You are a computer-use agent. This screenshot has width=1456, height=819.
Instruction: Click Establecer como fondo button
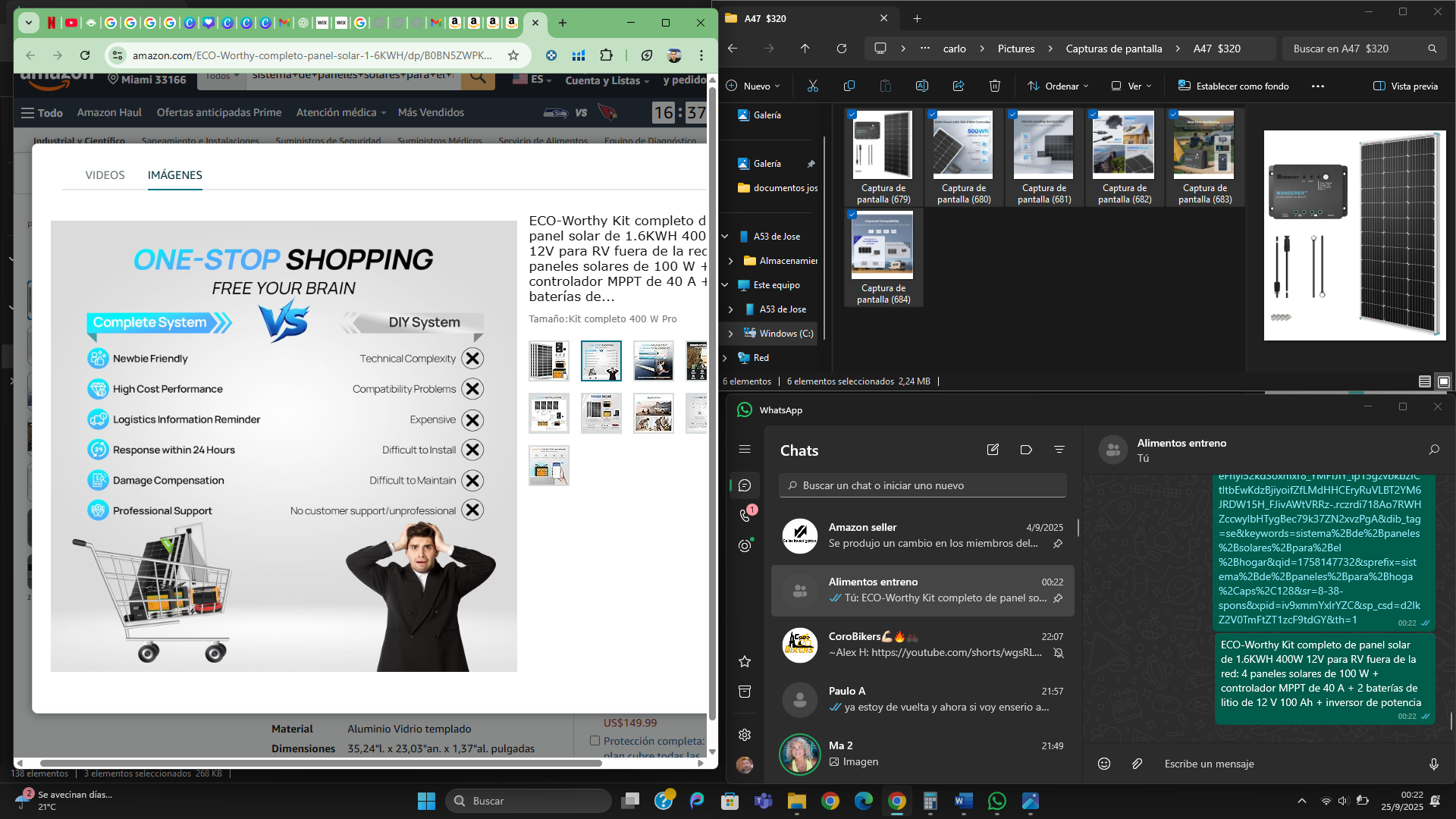tap(1233, 86)
